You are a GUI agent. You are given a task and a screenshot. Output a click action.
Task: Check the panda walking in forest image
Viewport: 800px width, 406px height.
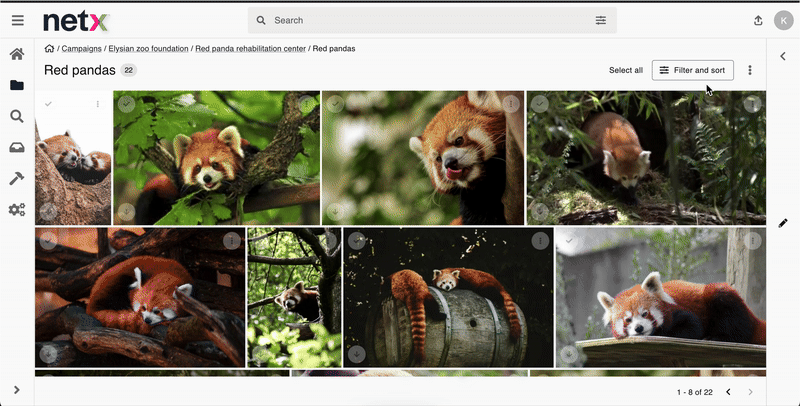coord(540,104)
